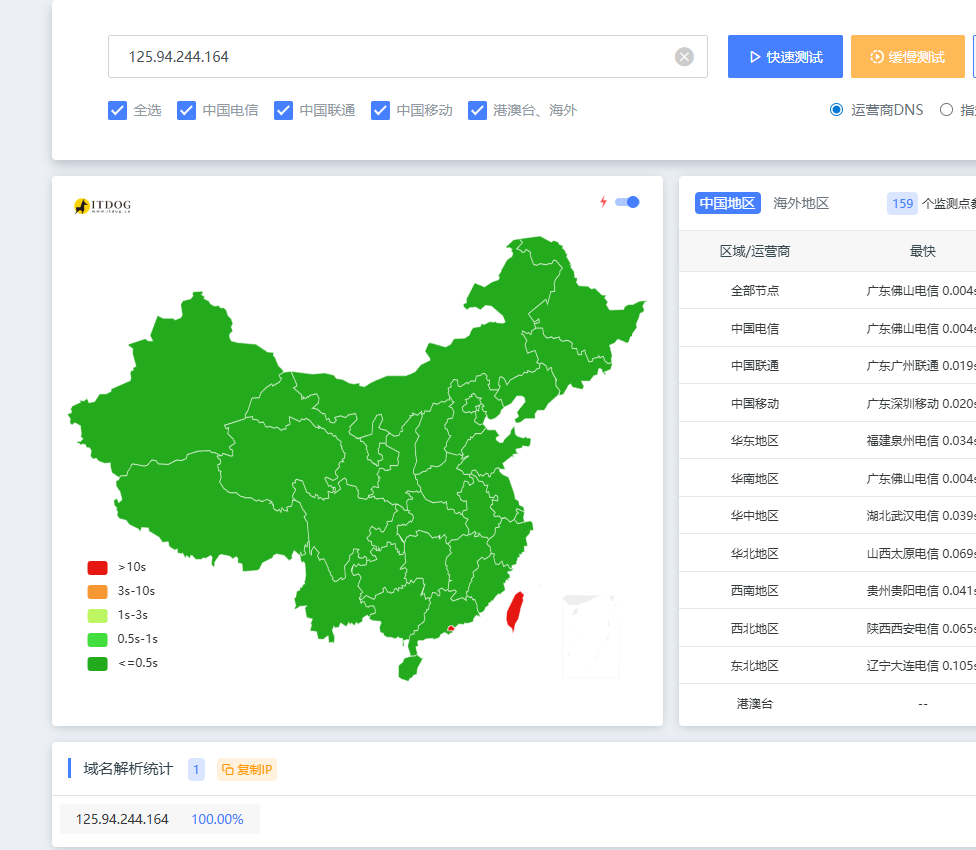Image resolution: width=976 pixels, height=850 pixels.
Task: Click the copy icon in 复制IP button
Action: click(x=228, y=770)
